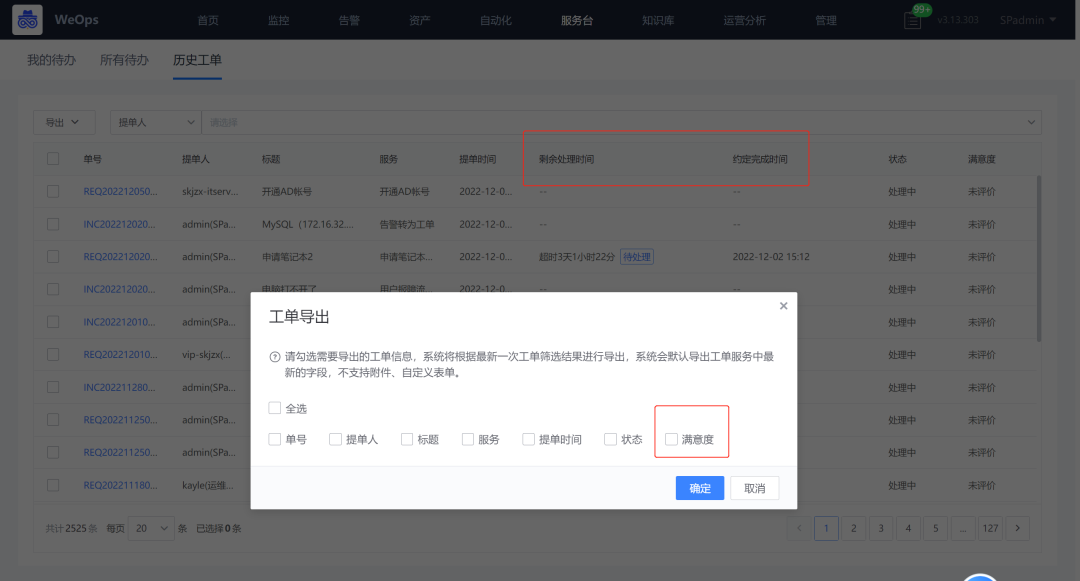Open the 20 per-page size dropdown

151,528
